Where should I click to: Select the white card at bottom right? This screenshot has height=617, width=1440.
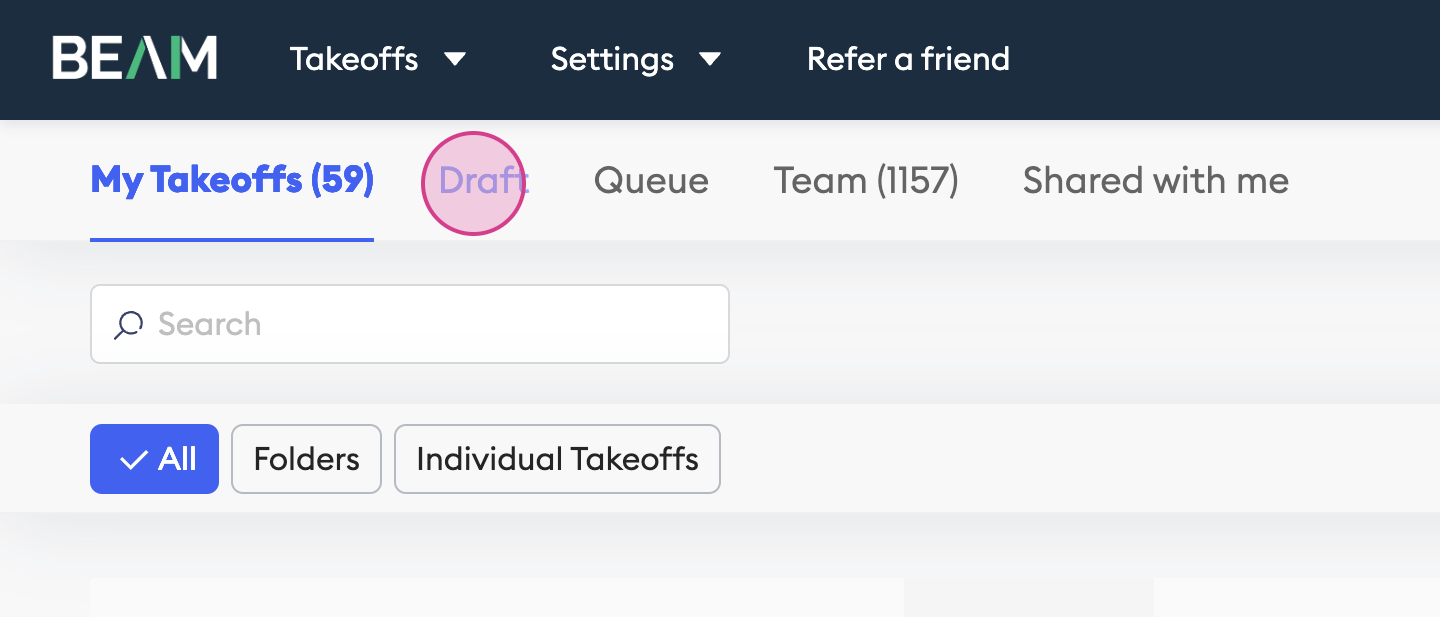[1297, 597]
